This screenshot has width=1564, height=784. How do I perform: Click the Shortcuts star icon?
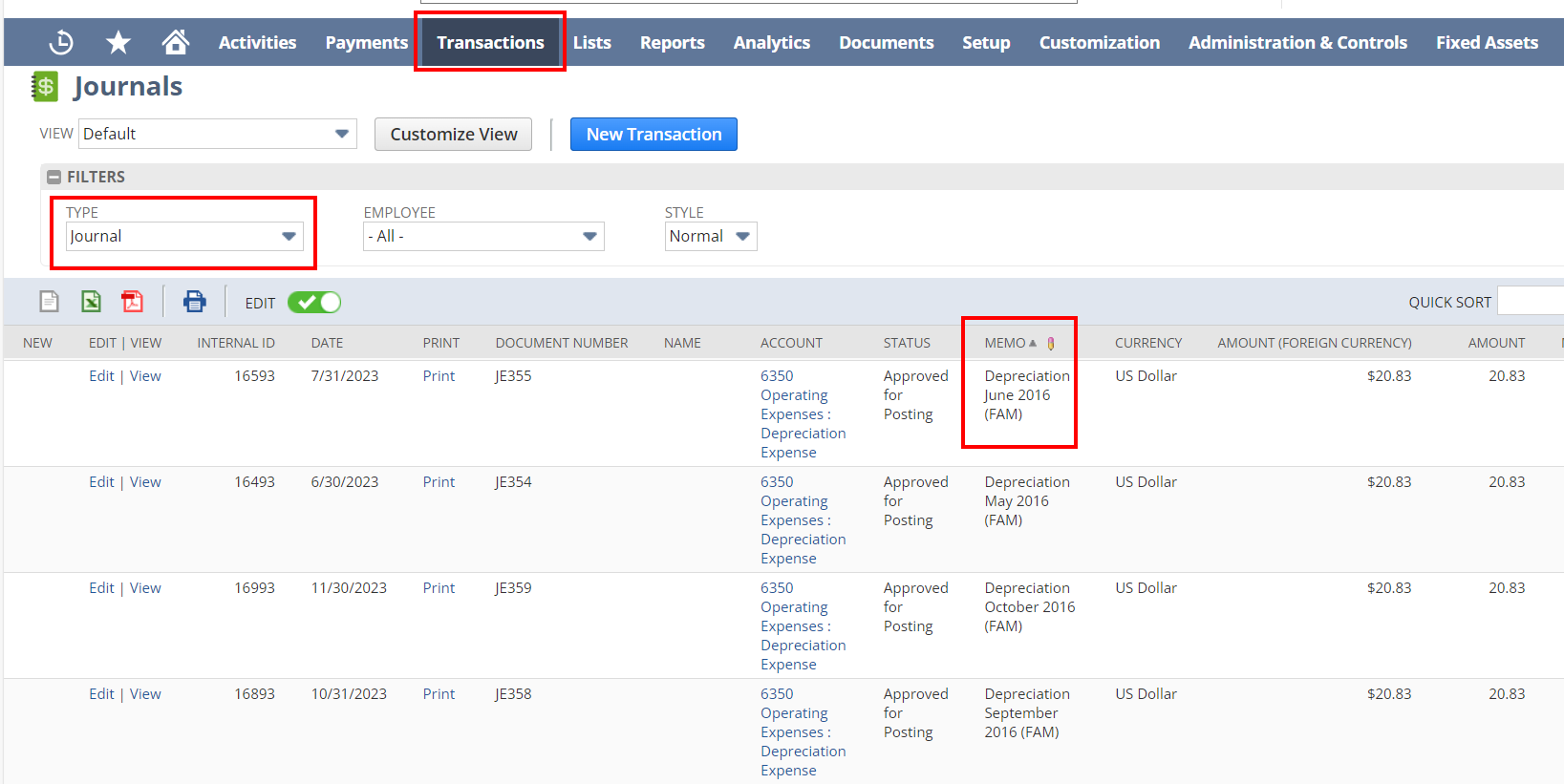click(x=118, y=42)
